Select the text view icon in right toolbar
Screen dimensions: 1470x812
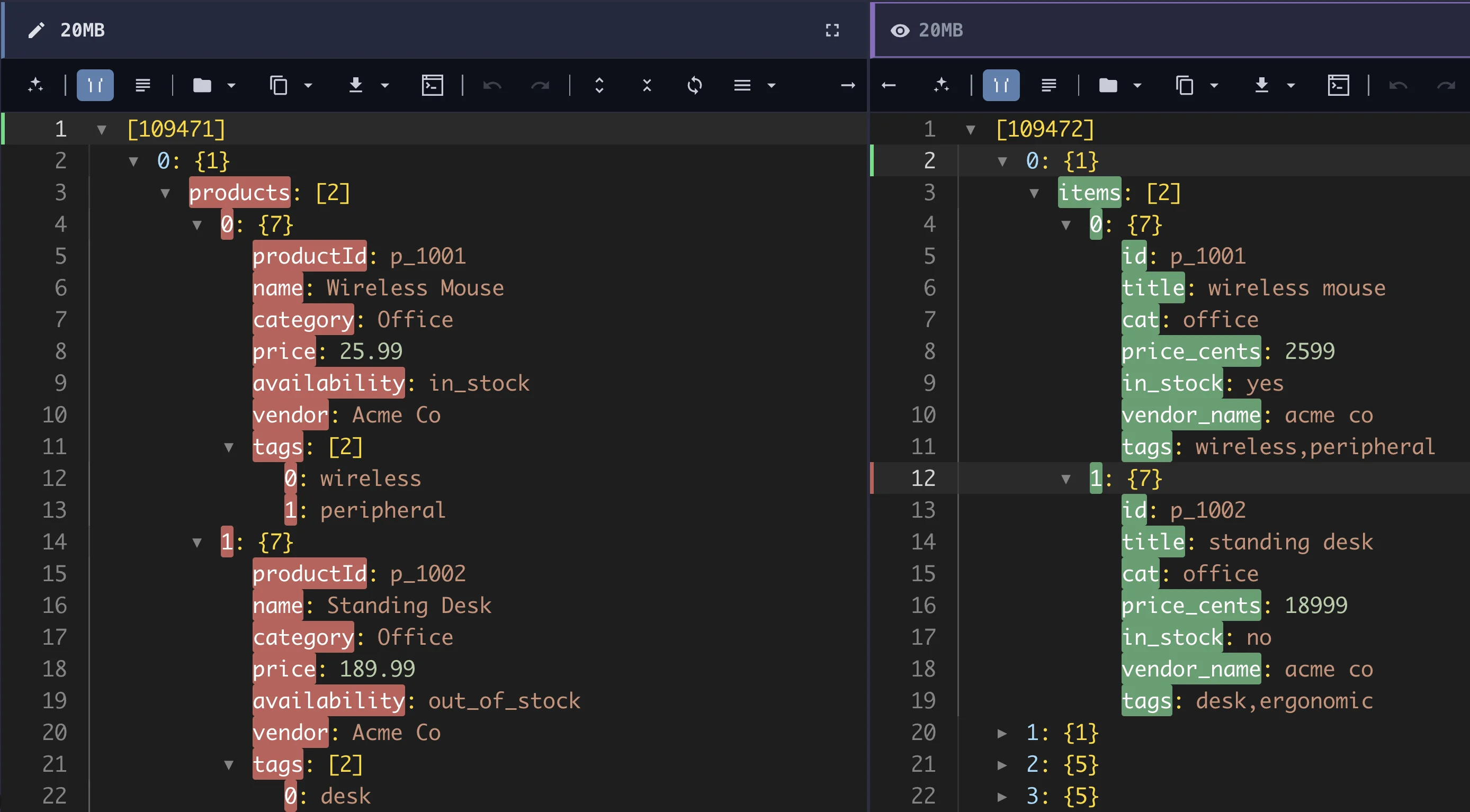pos(1049,86)
